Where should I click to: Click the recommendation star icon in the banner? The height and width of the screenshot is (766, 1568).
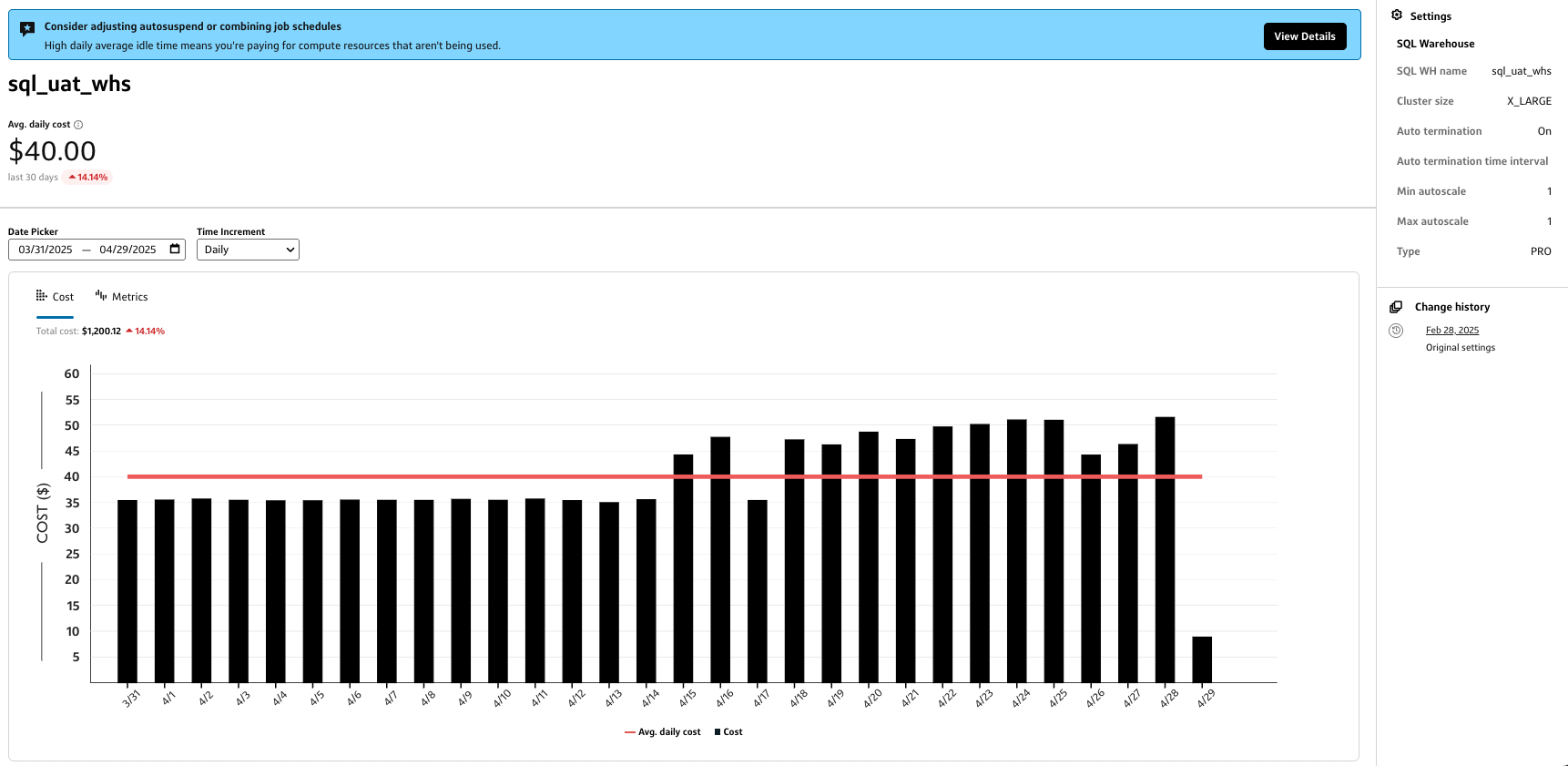point(27,28)
